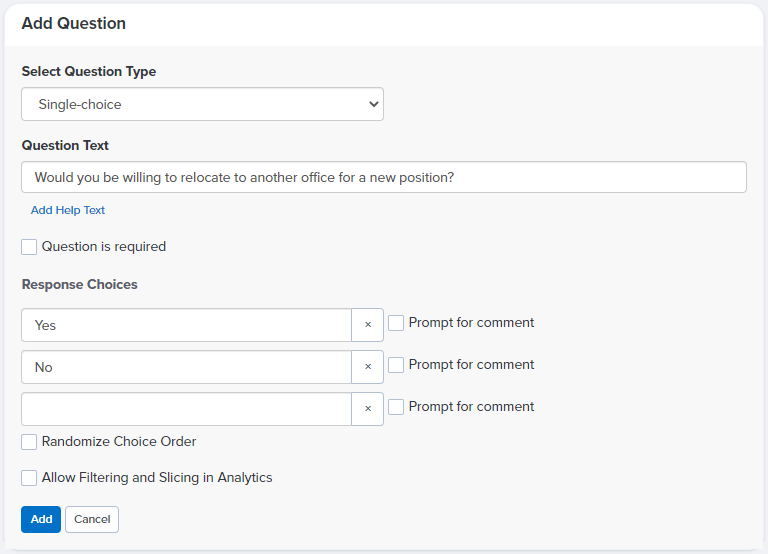The height and width of the screenshot is (554, 768).
Task: Enable Prompt for comment on Yes choice
Action: tap(396, 323)
